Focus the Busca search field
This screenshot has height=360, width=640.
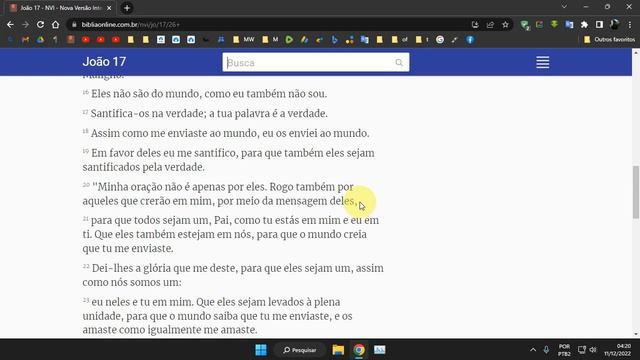point(316,62)
